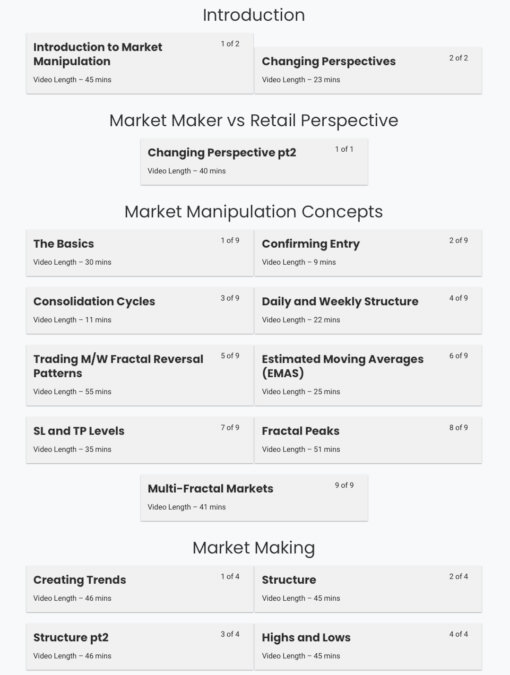Select the Consolidation Cycles video
The image size is (510, 675).
click(139, 310)
